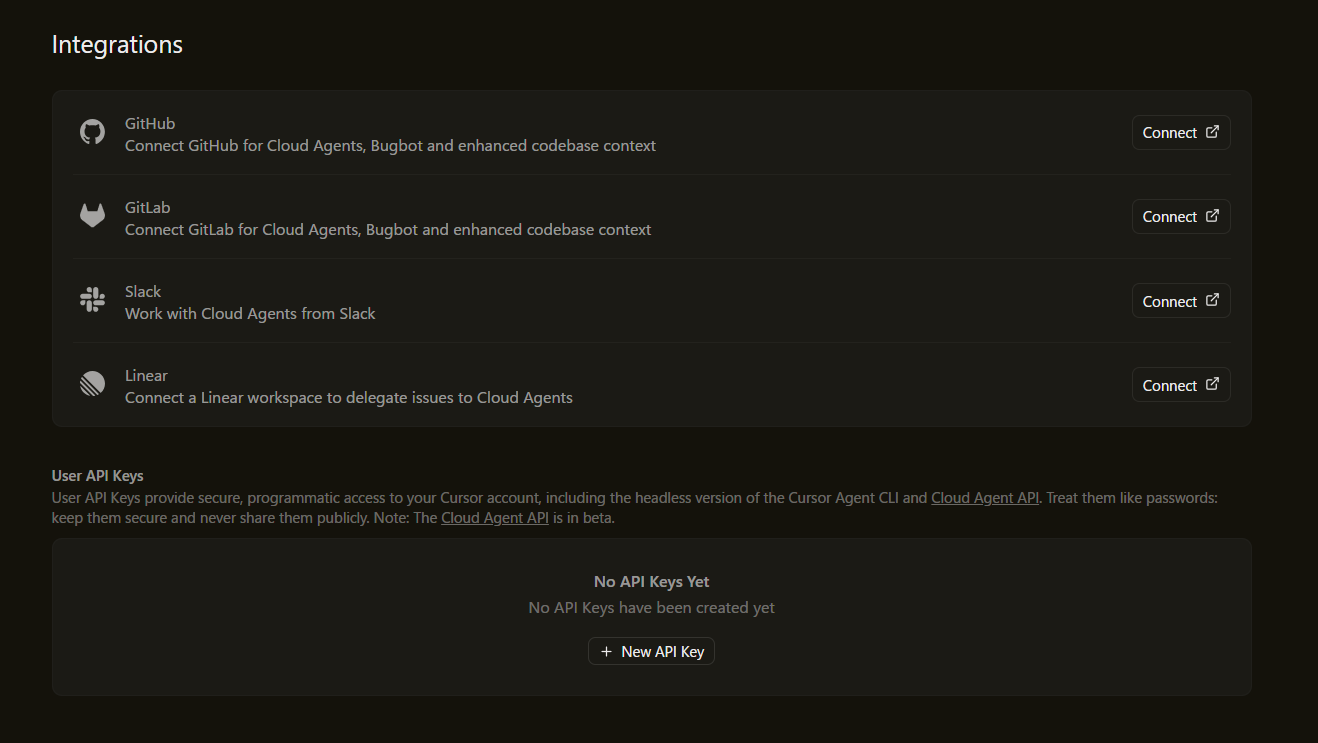Click external-link icon on GitHub Connect button
This screenshot has width=1318, height=743.
tap(1212, 132)
